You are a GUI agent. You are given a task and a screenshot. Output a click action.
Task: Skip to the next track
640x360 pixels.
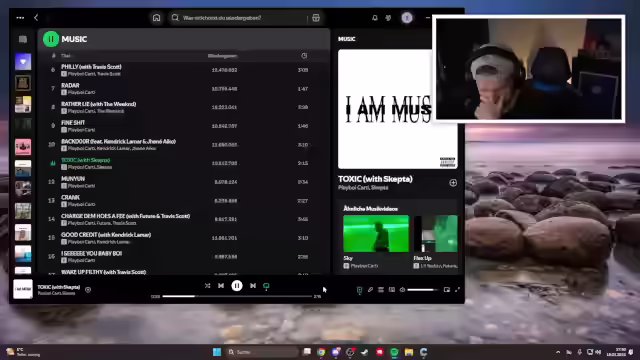pos(253,286)
